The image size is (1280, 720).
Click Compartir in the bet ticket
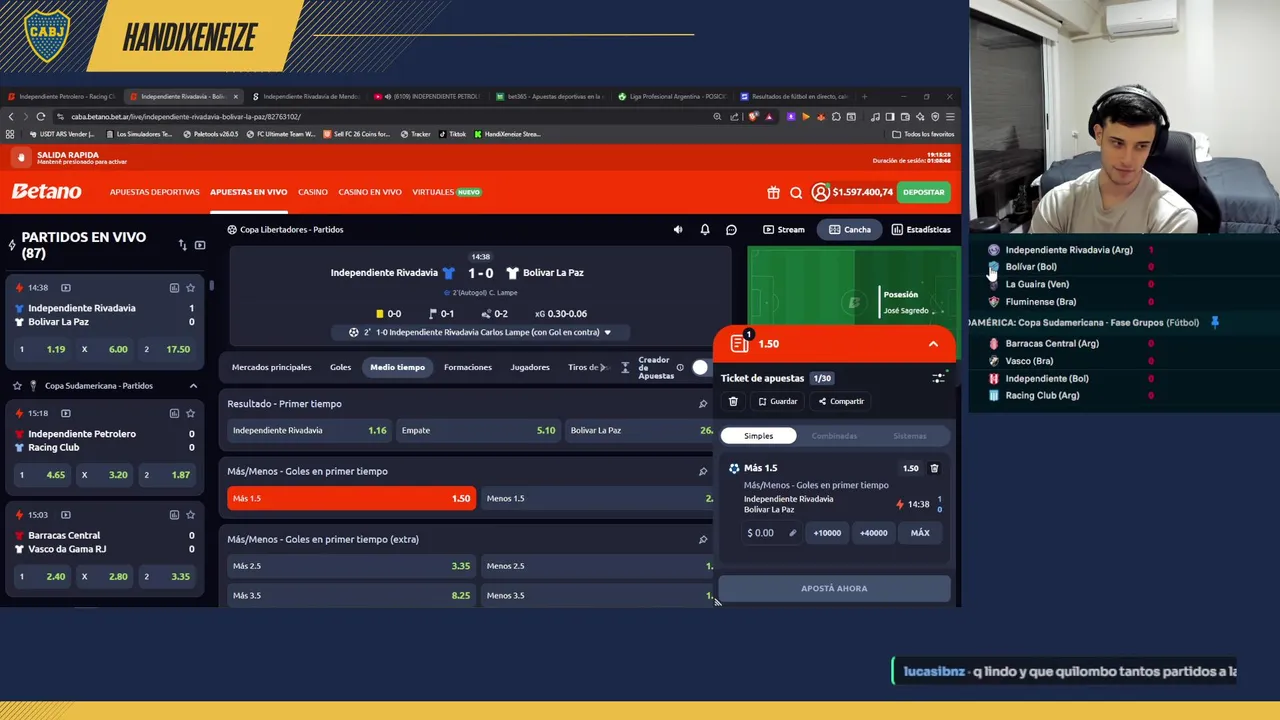841,401
